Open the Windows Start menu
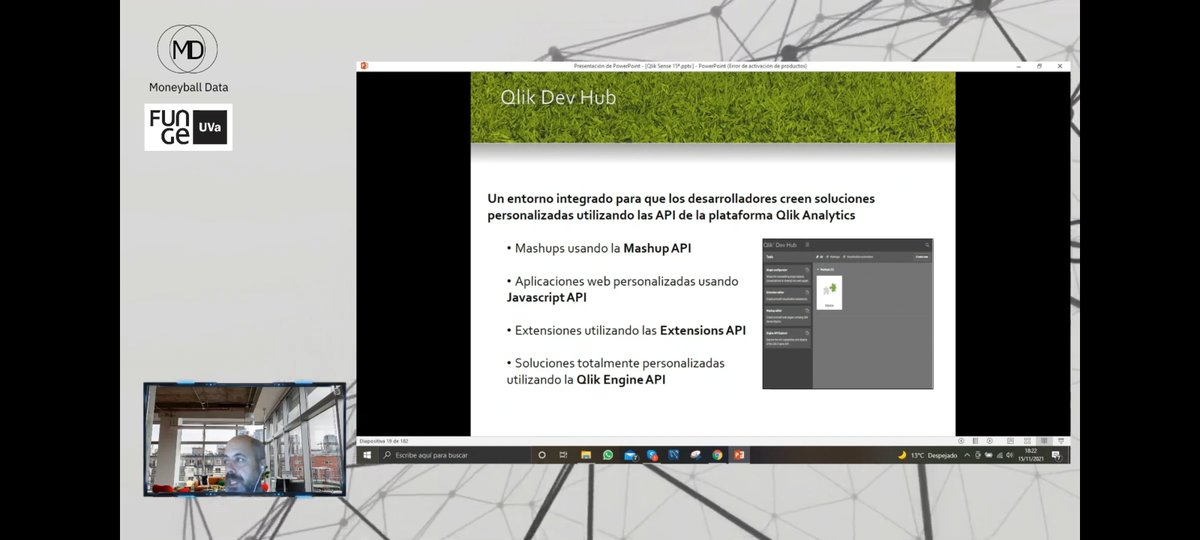The width and height of the screenshot is (1200, 540). (x=367, y=455)
